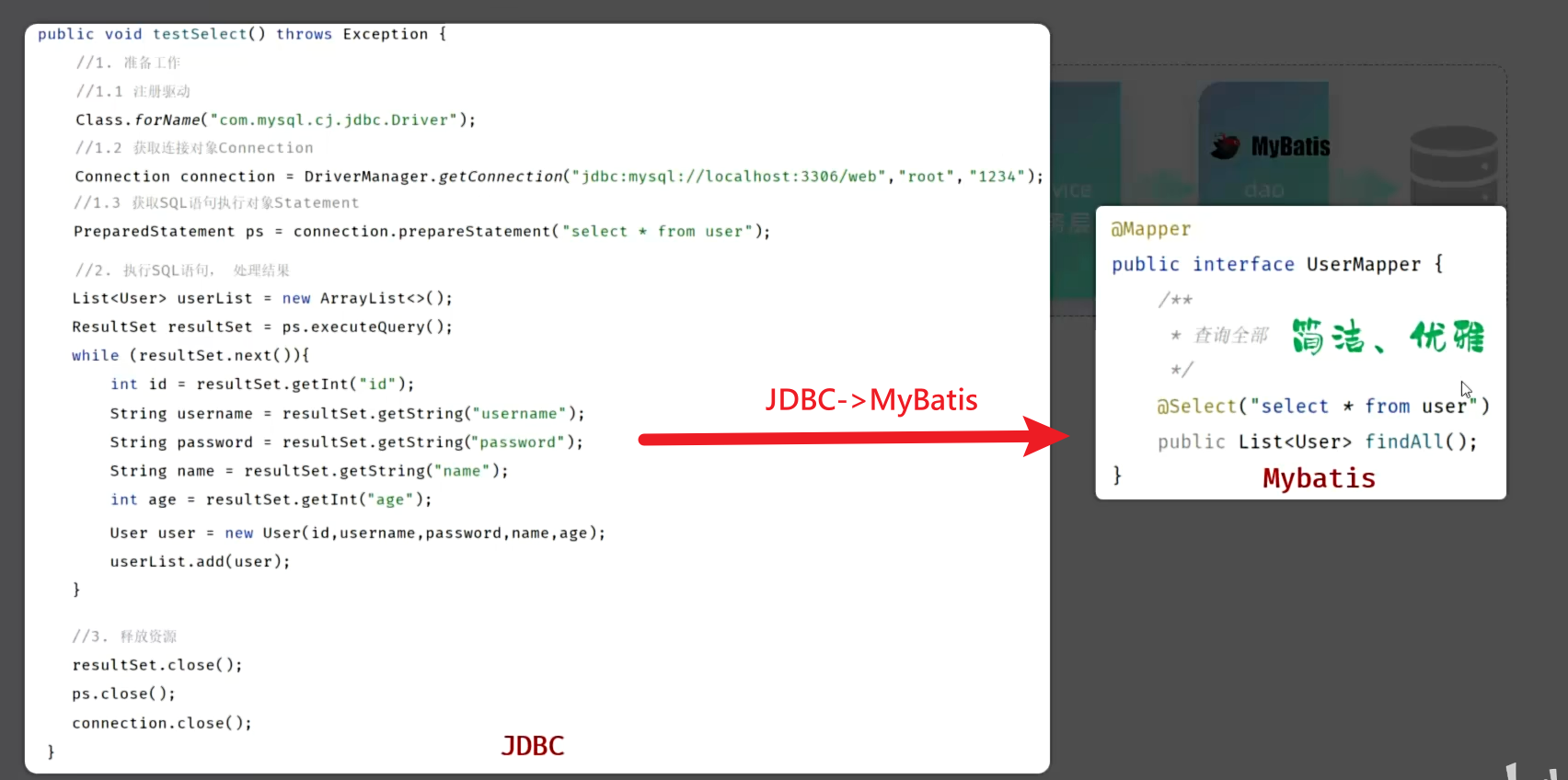Select the 'int age = resultSet.getInt' line
Image resolution: width=1568 pixels, height=780 pixels.
271,499
